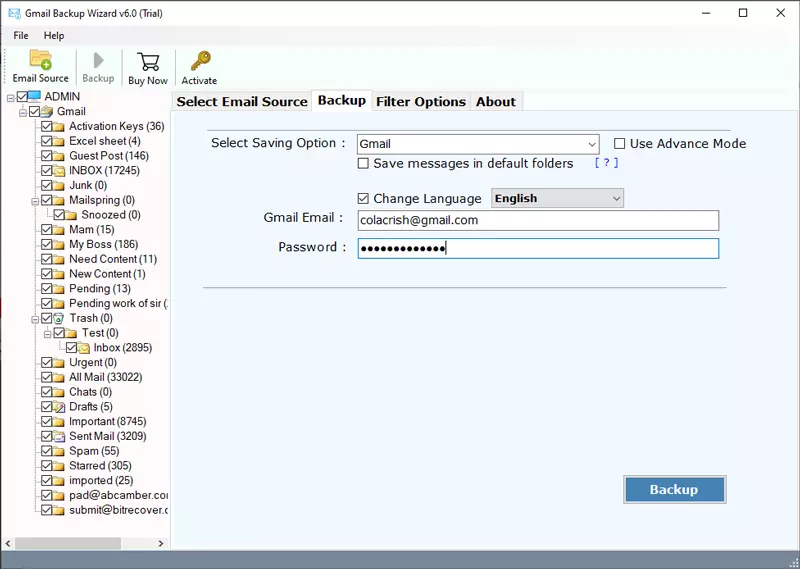Click the ADMIN computer icon
The height and width of the screenshot is (569, 800).
tap(34, 96)
